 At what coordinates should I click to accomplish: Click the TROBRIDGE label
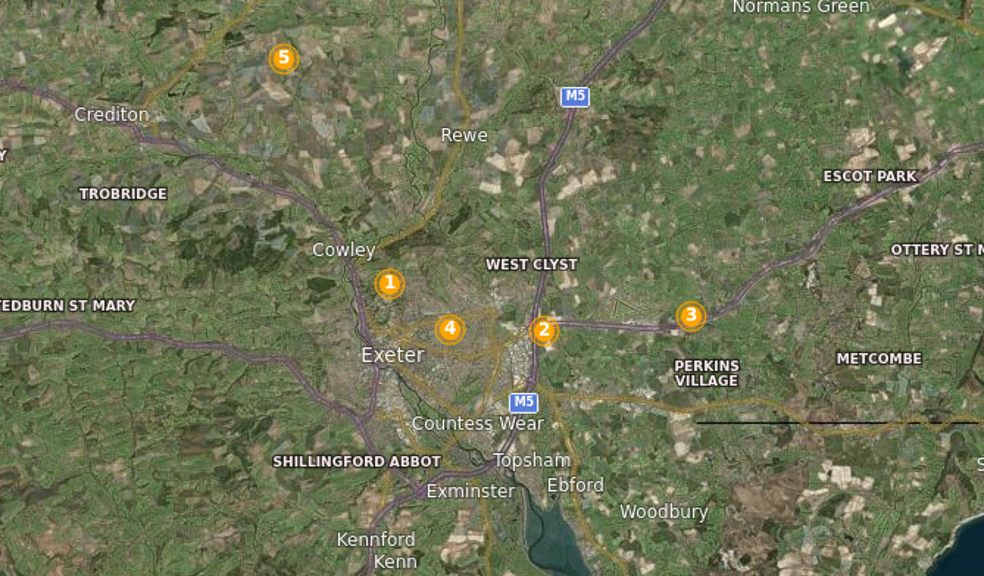point(123,194)
